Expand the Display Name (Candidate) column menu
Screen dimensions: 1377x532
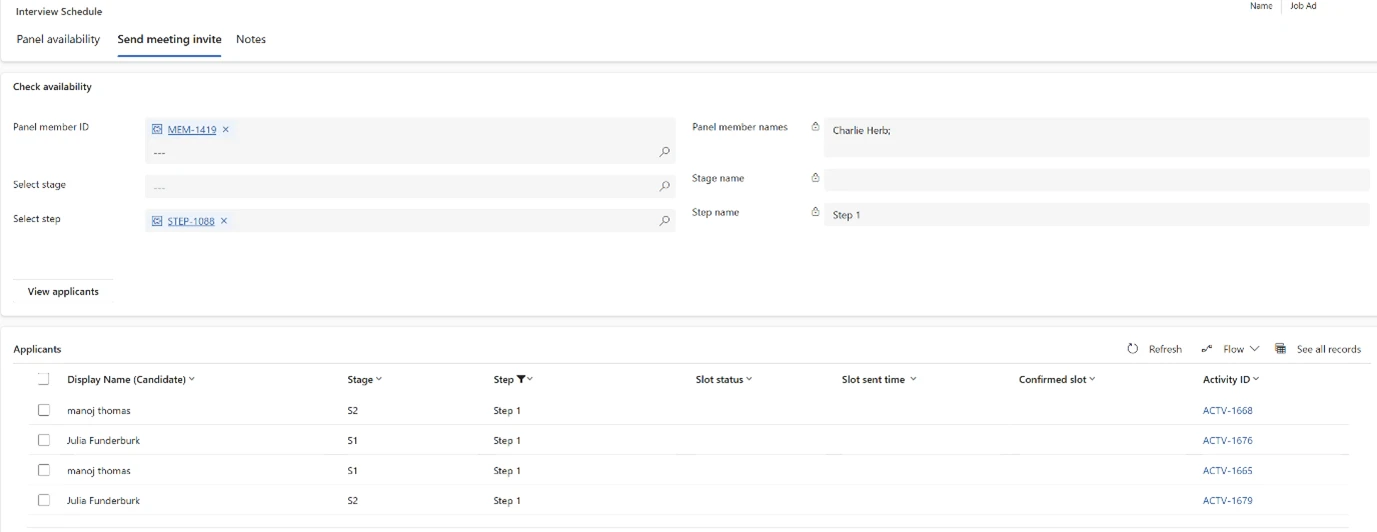[x=192, y=380]
